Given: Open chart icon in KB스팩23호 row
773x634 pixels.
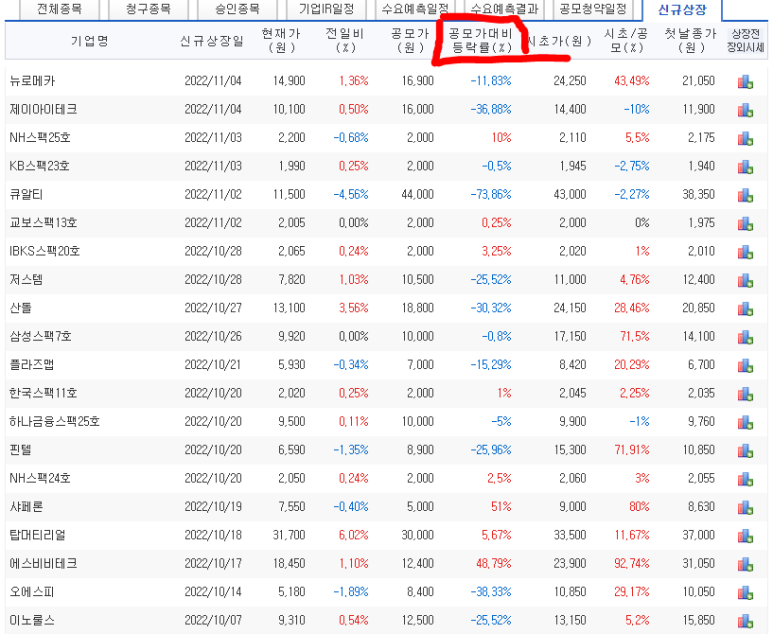Looking at the screenshot, I should coord(745,167).
